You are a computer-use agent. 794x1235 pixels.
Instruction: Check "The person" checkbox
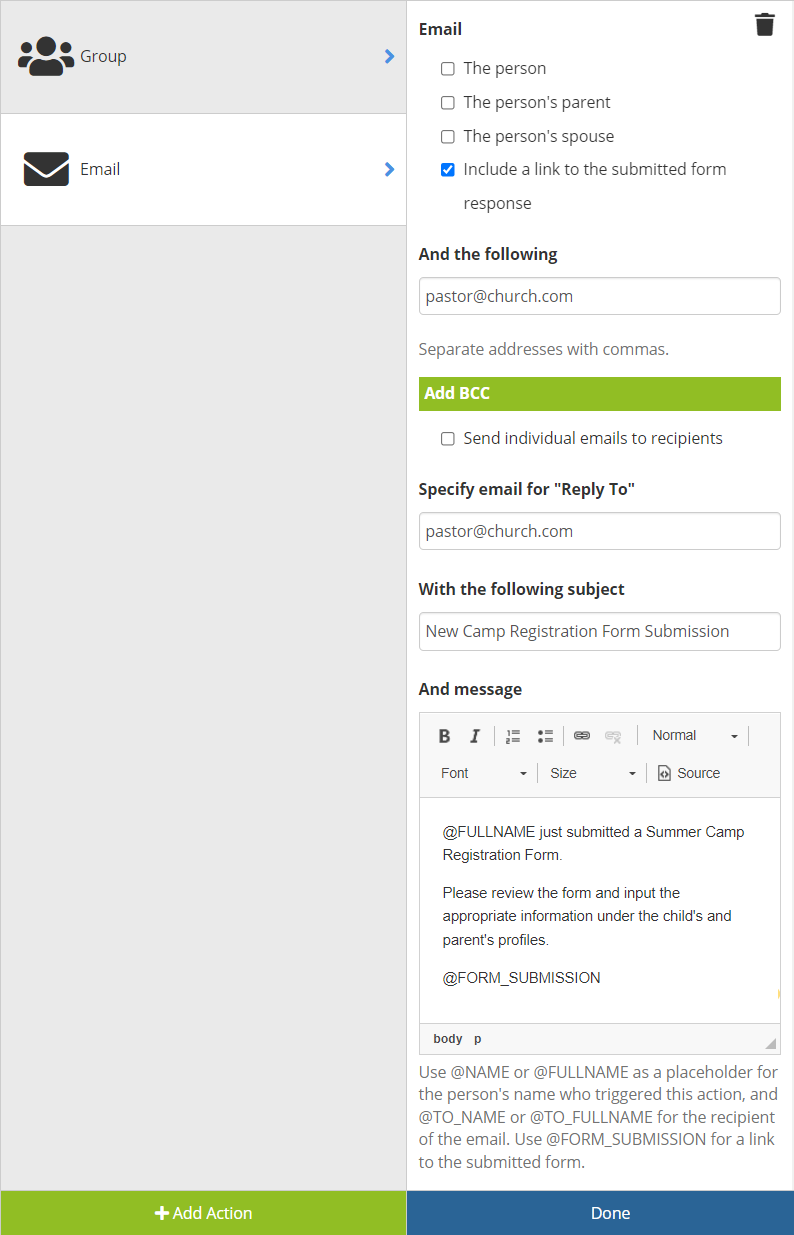pos(448,69)
